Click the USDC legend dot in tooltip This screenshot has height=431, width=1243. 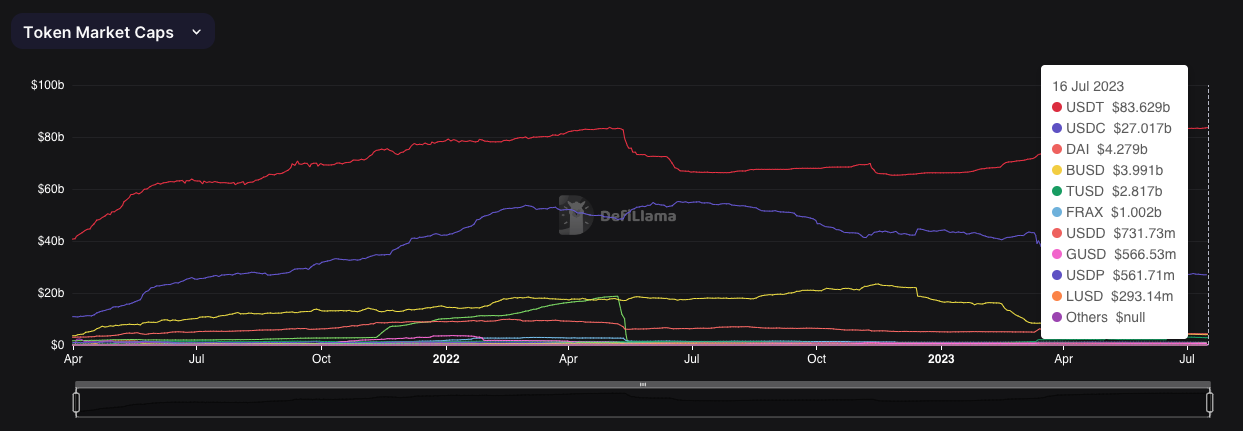(x=1057, y=128)
